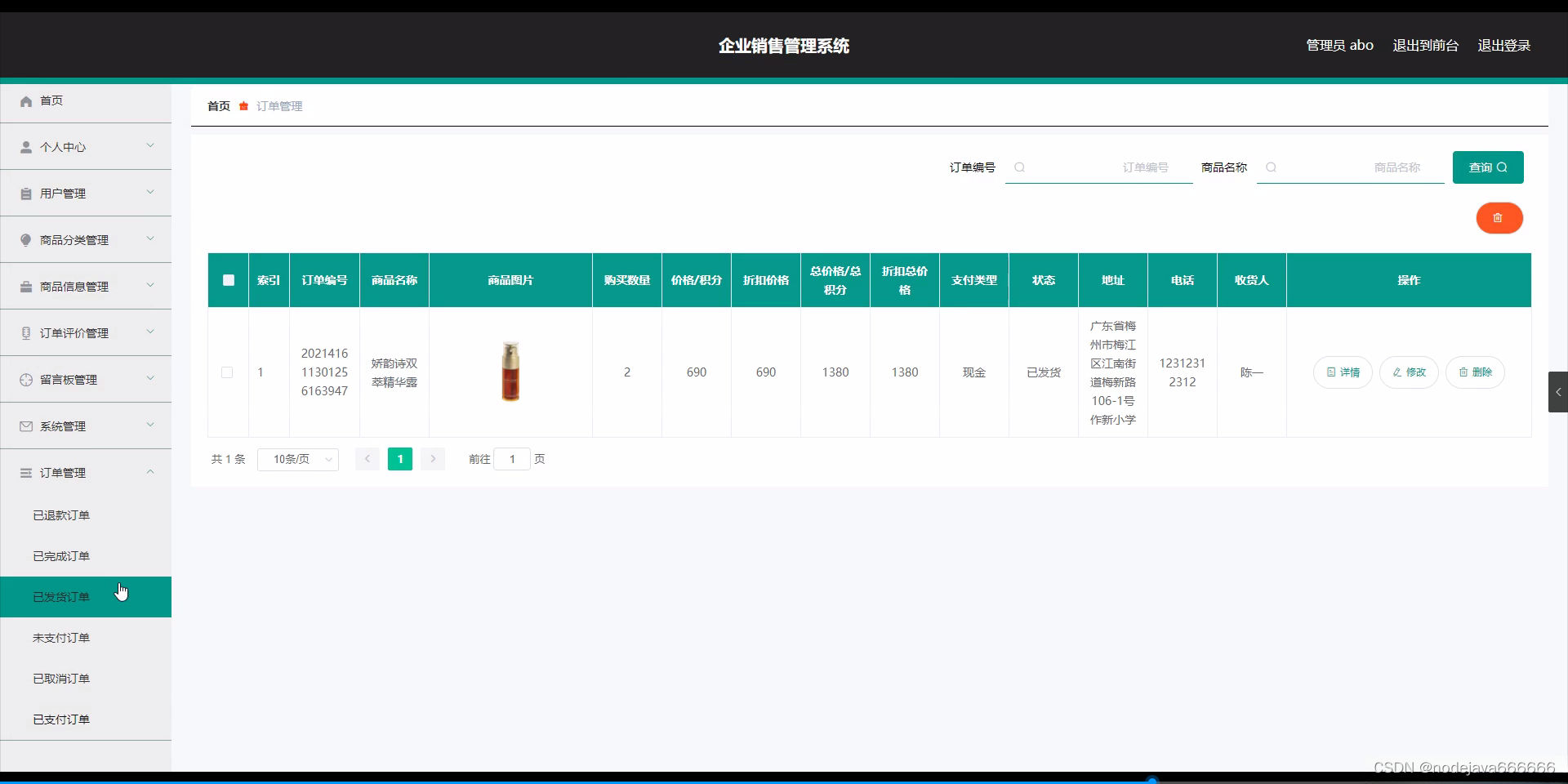Collapse the 订单管理 menu chevron
The image size is (1568, 784).
pyautogui.click(x=150, y=472)
